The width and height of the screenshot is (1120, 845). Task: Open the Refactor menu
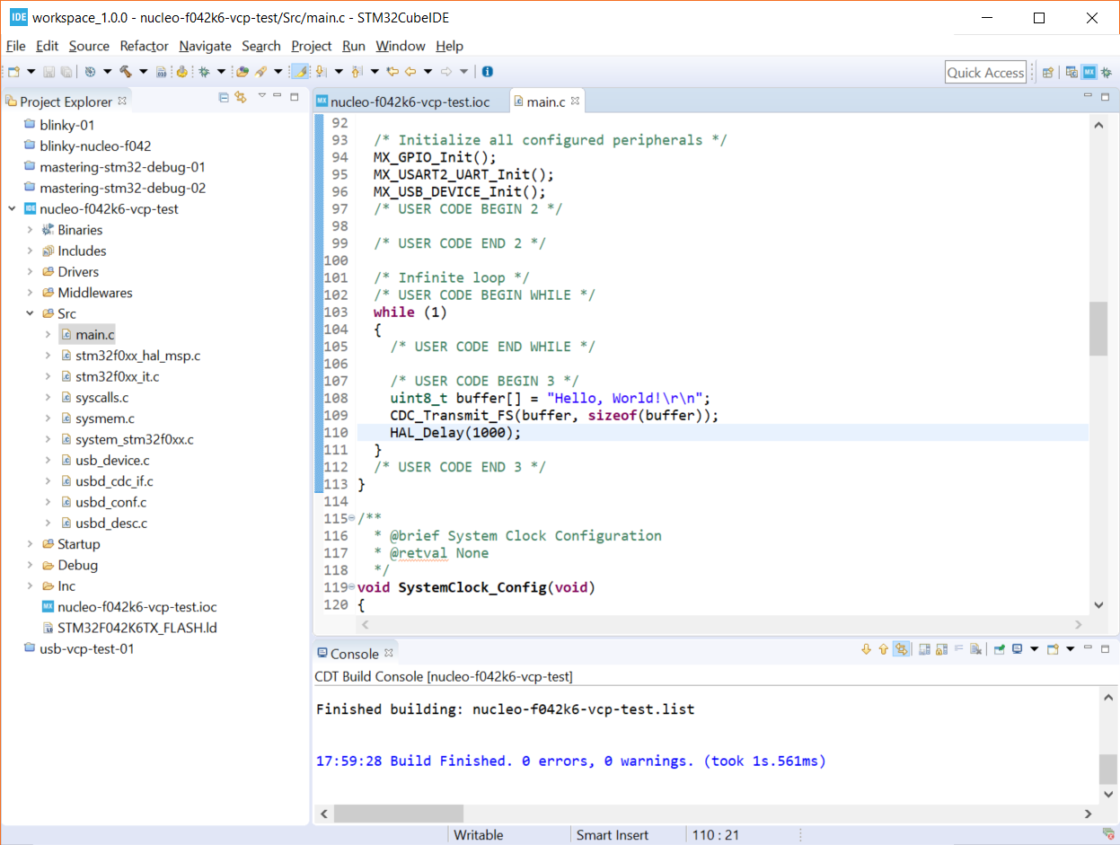point(143,46)
